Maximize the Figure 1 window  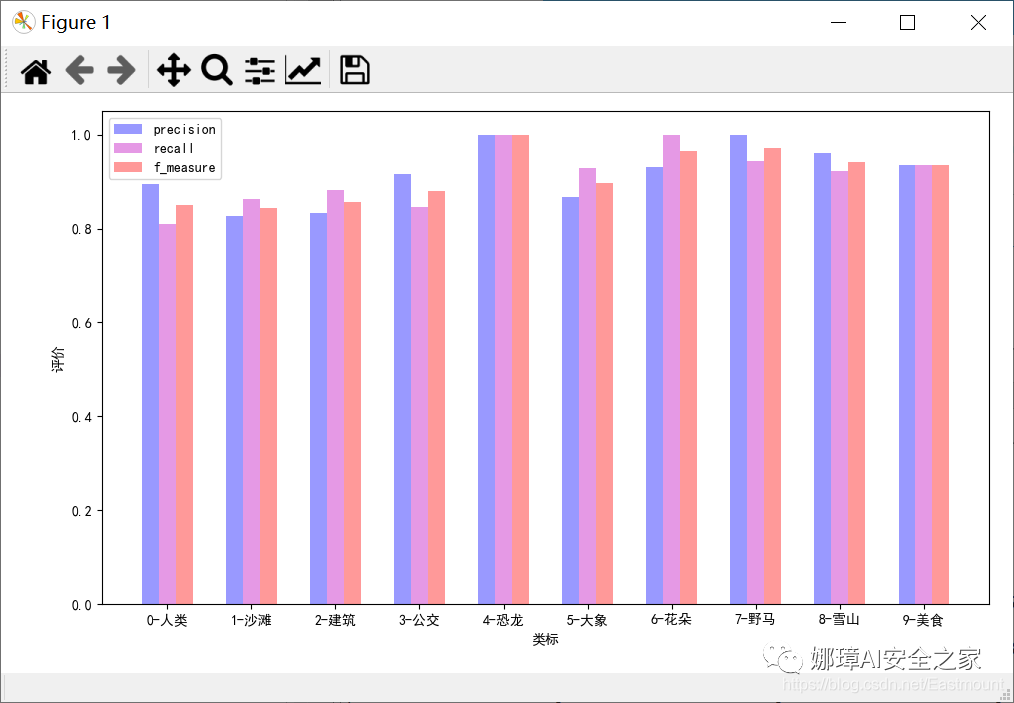coord(907,23)
